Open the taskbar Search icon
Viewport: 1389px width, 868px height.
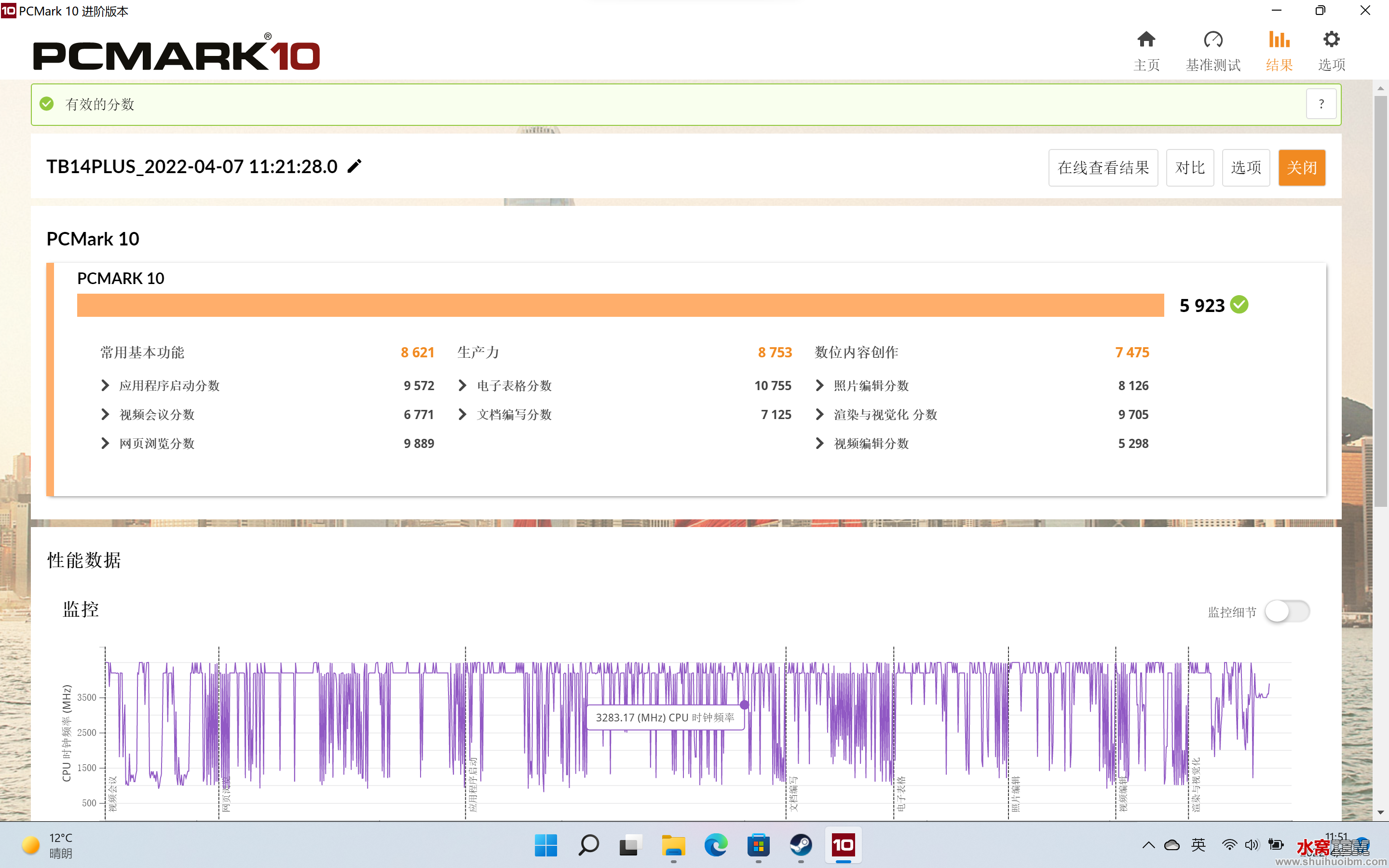(x=588, y=845)
